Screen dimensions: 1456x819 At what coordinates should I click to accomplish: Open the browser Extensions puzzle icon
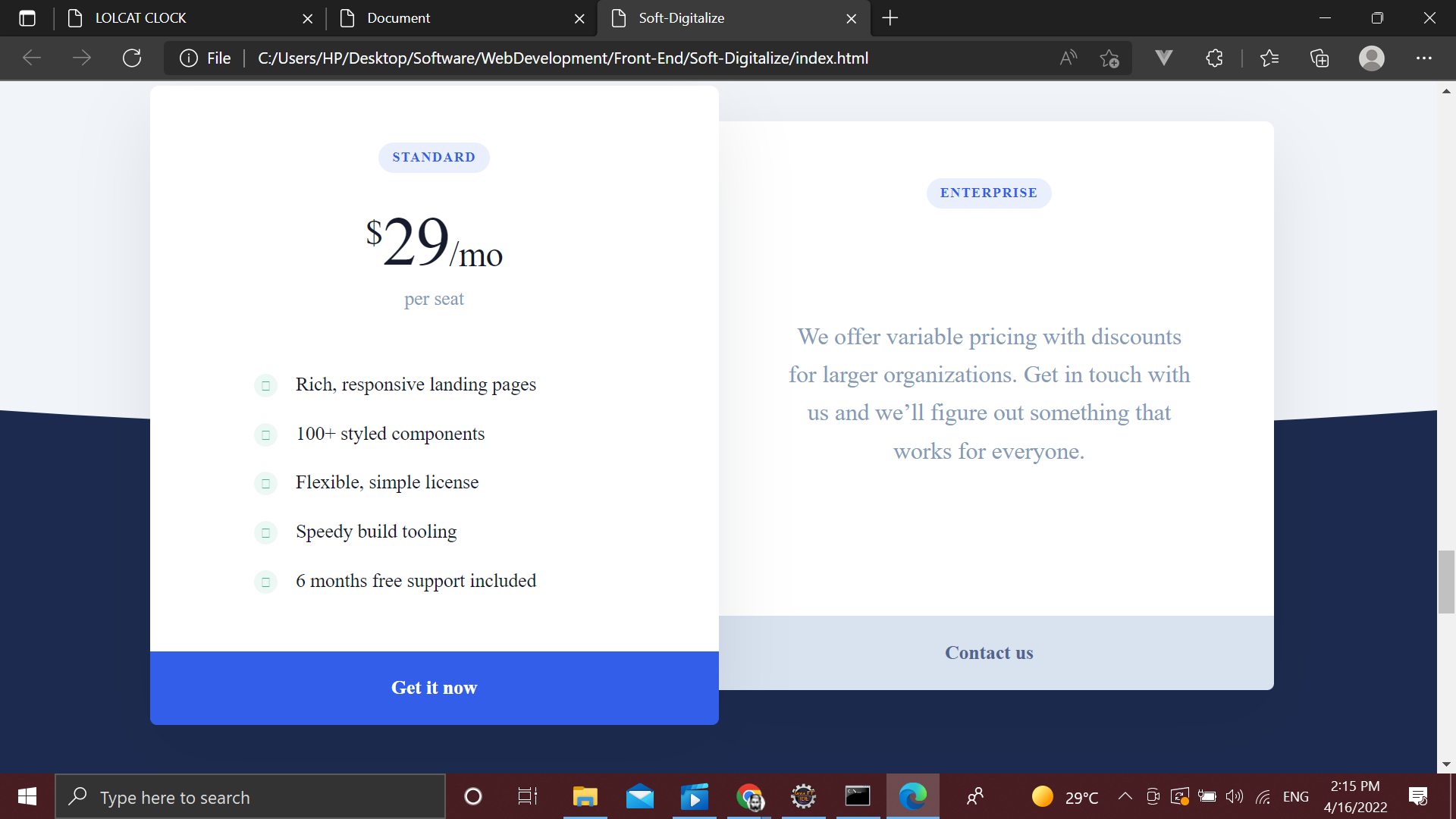[1214, 58]
